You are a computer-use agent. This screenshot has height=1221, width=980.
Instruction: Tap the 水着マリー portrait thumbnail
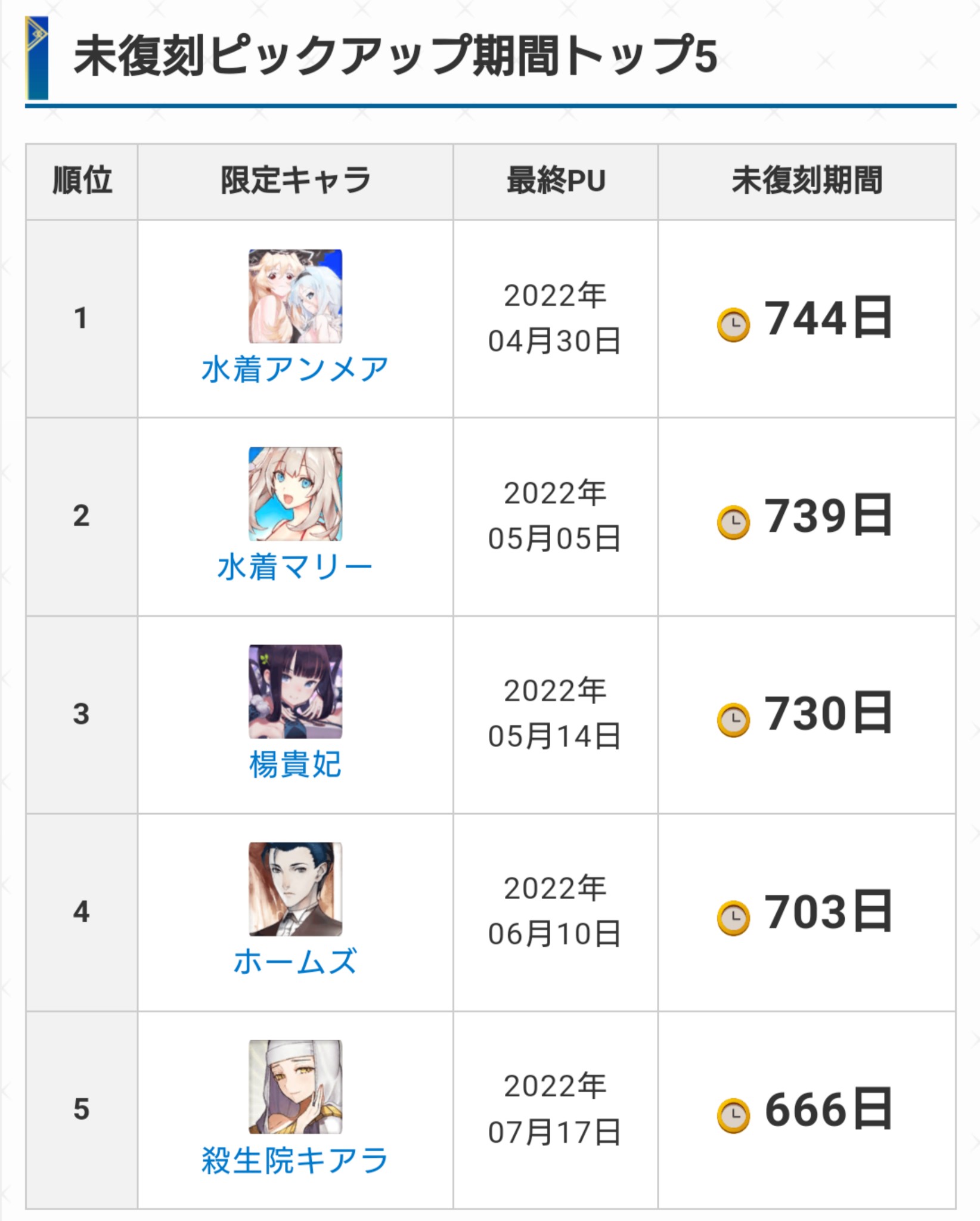[295, 494]
